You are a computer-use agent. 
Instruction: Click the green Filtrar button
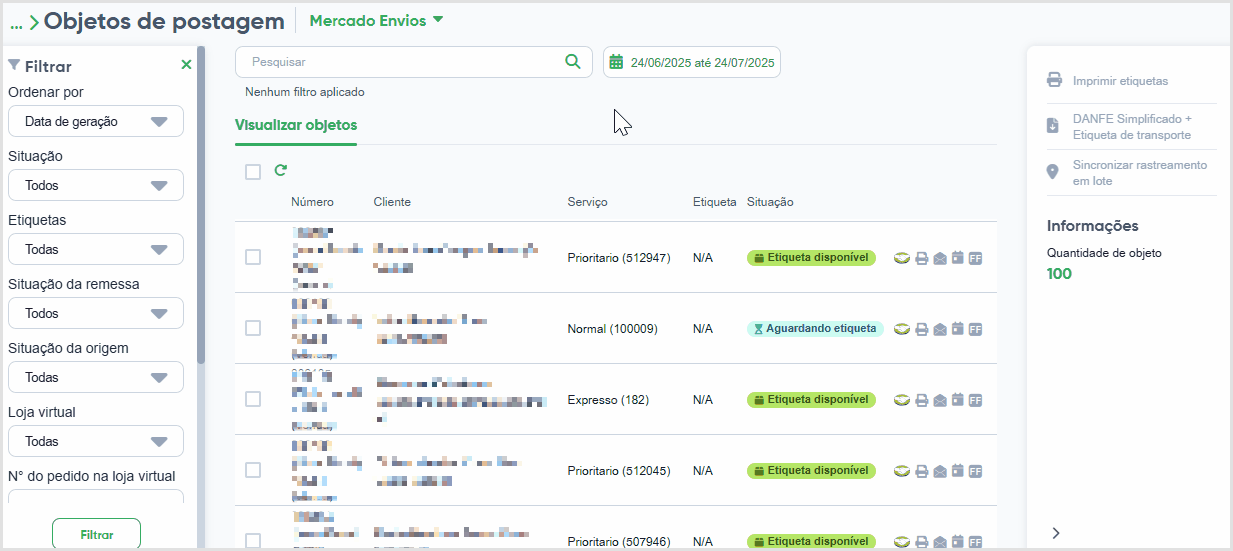[97, 534]
